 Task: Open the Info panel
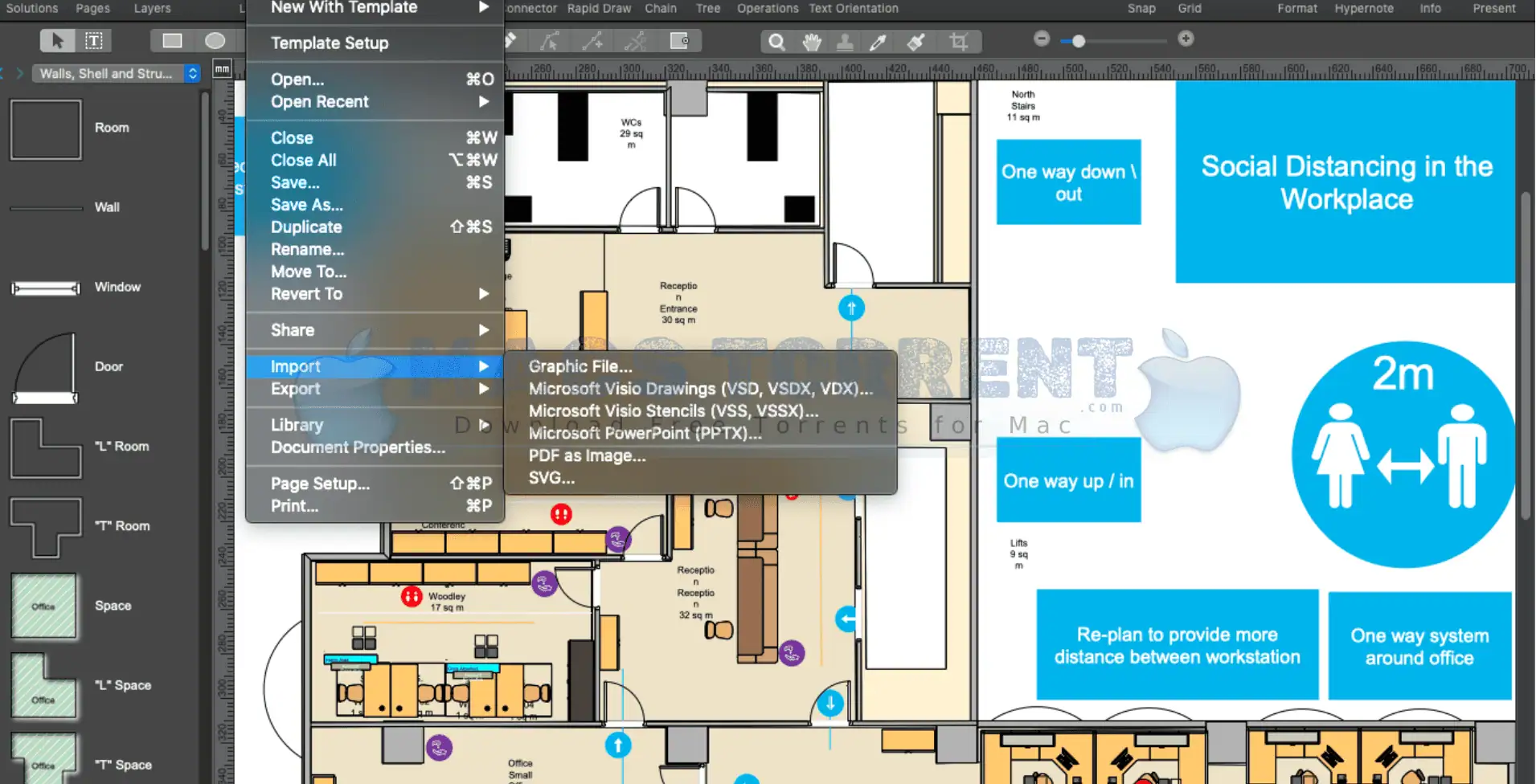1430,9
